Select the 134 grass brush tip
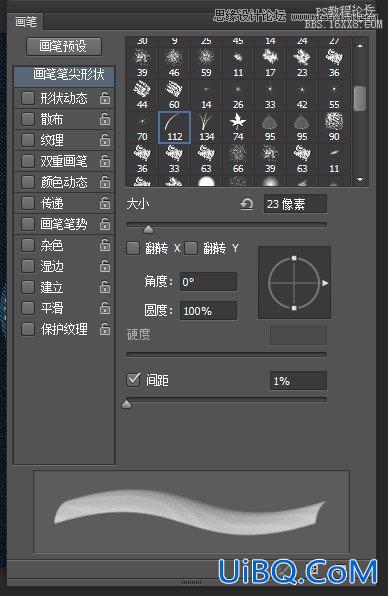The image size is (388, 596). coord(206,127)
